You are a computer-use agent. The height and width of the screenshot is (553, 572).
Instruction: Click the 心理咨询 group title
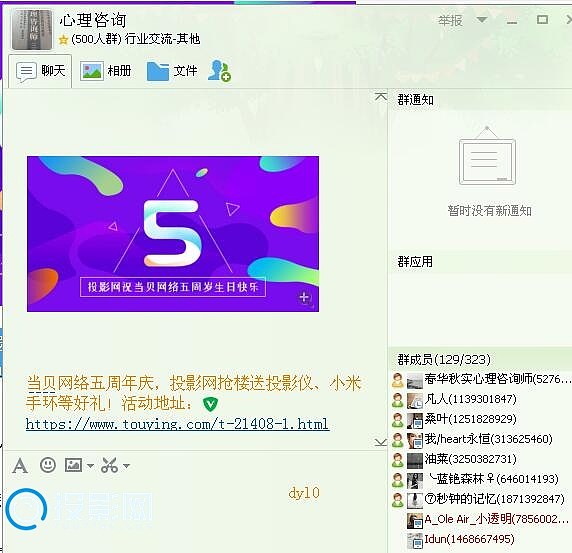[93, 20]
